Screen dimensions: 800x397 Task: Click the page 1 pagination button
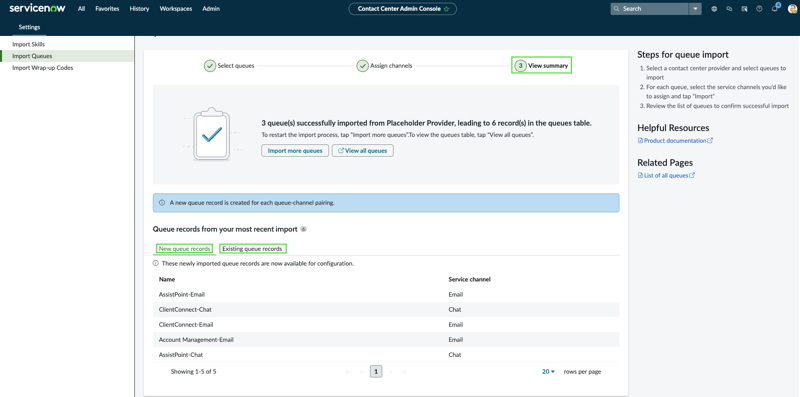coord(376,371)
